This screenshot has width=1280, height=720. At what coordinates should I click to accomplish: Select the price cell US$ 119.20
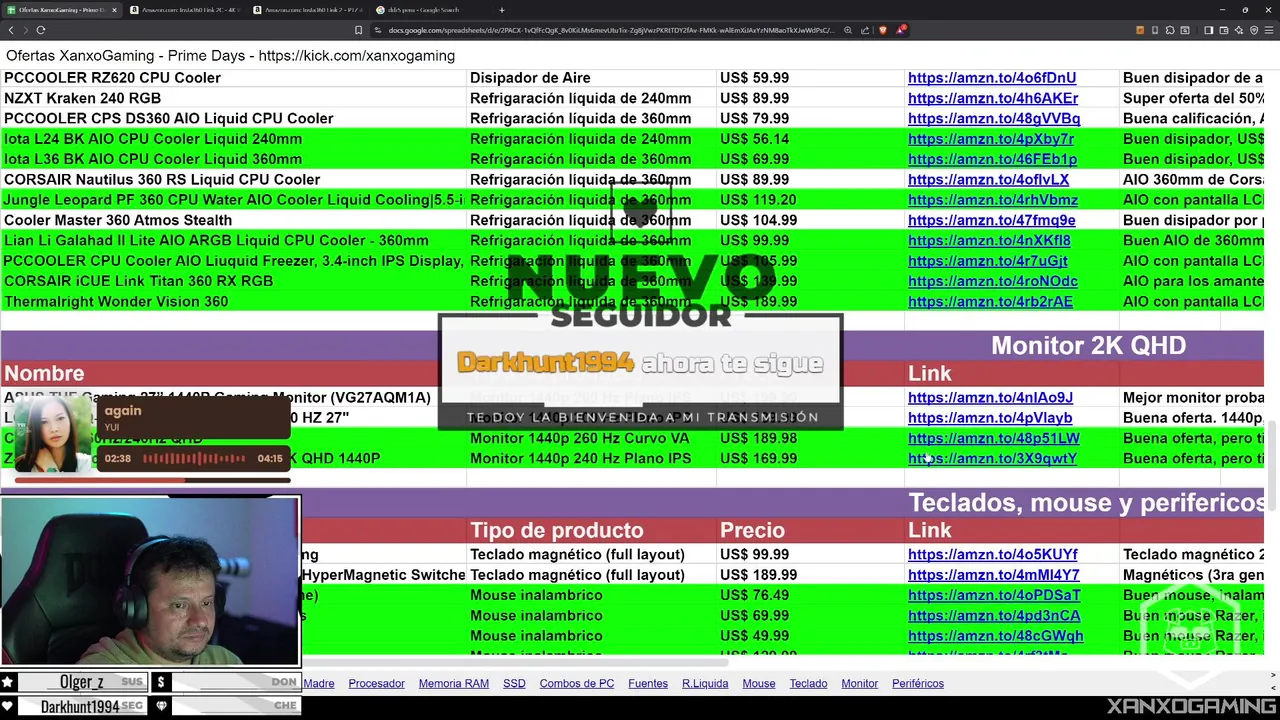click(x=810, y=200)
